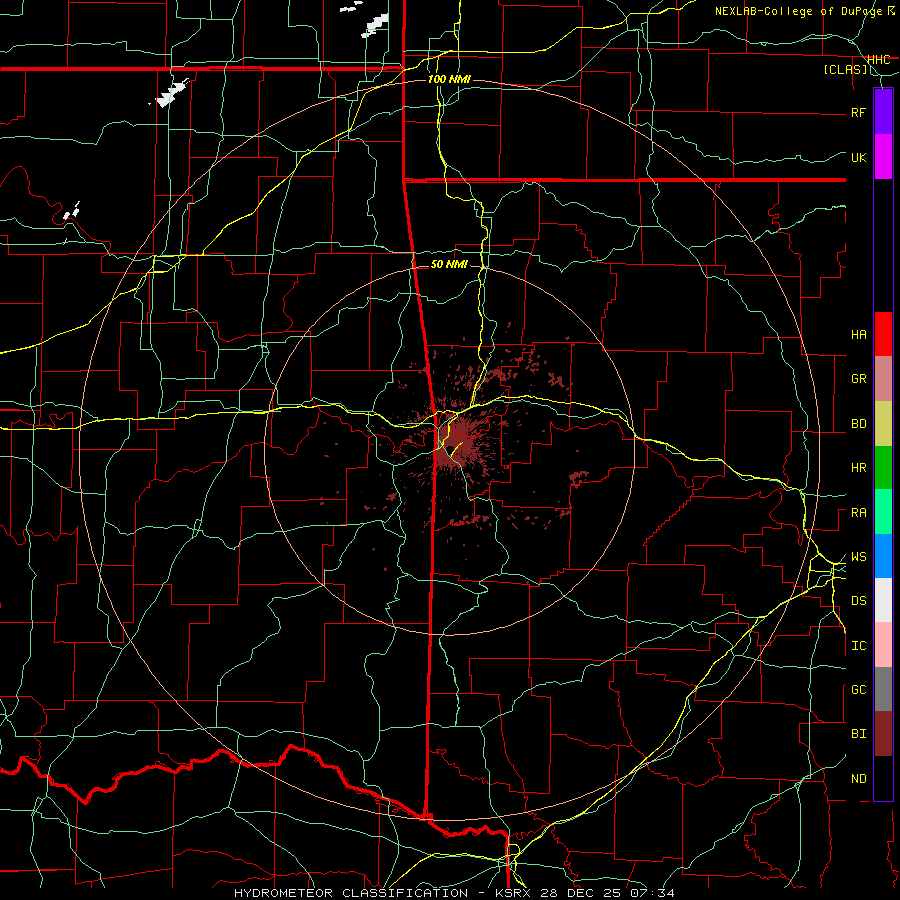Click the RA legend label
The image size is (900, 900).
pyautogui.click(x=859, y=513)
